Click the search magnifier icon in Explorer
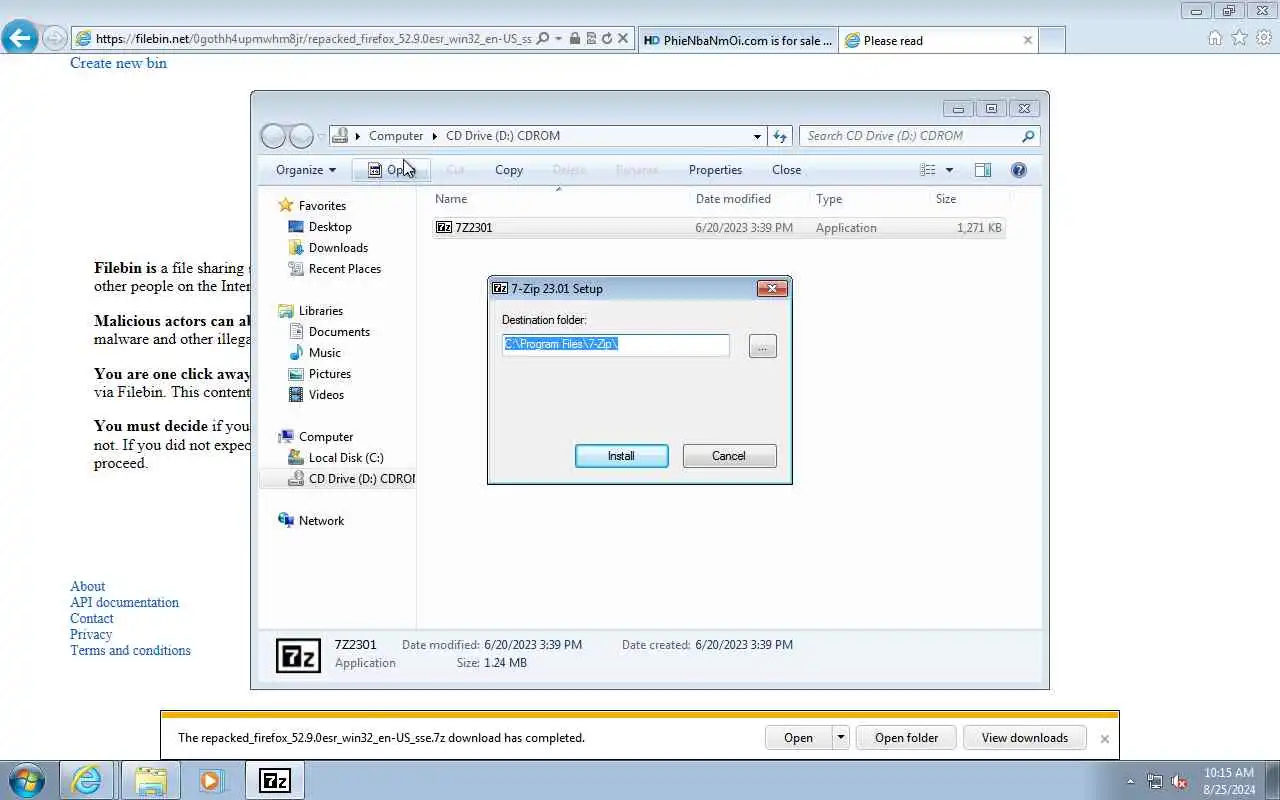The height and width of the screenshot is (800, 1280). (1028, 136)
